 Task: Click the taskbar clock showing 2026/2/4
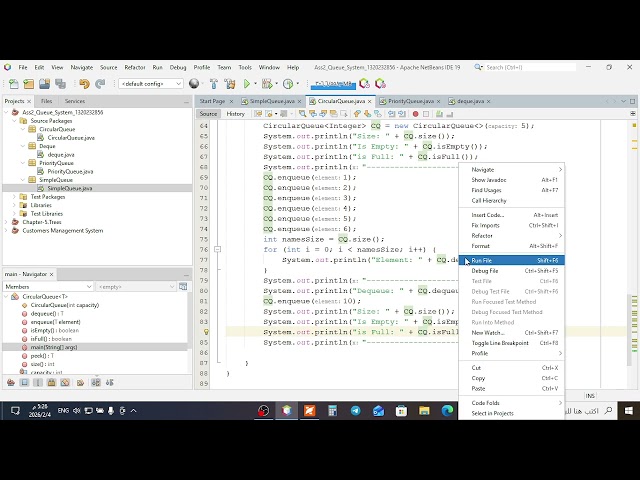point(40,411)
